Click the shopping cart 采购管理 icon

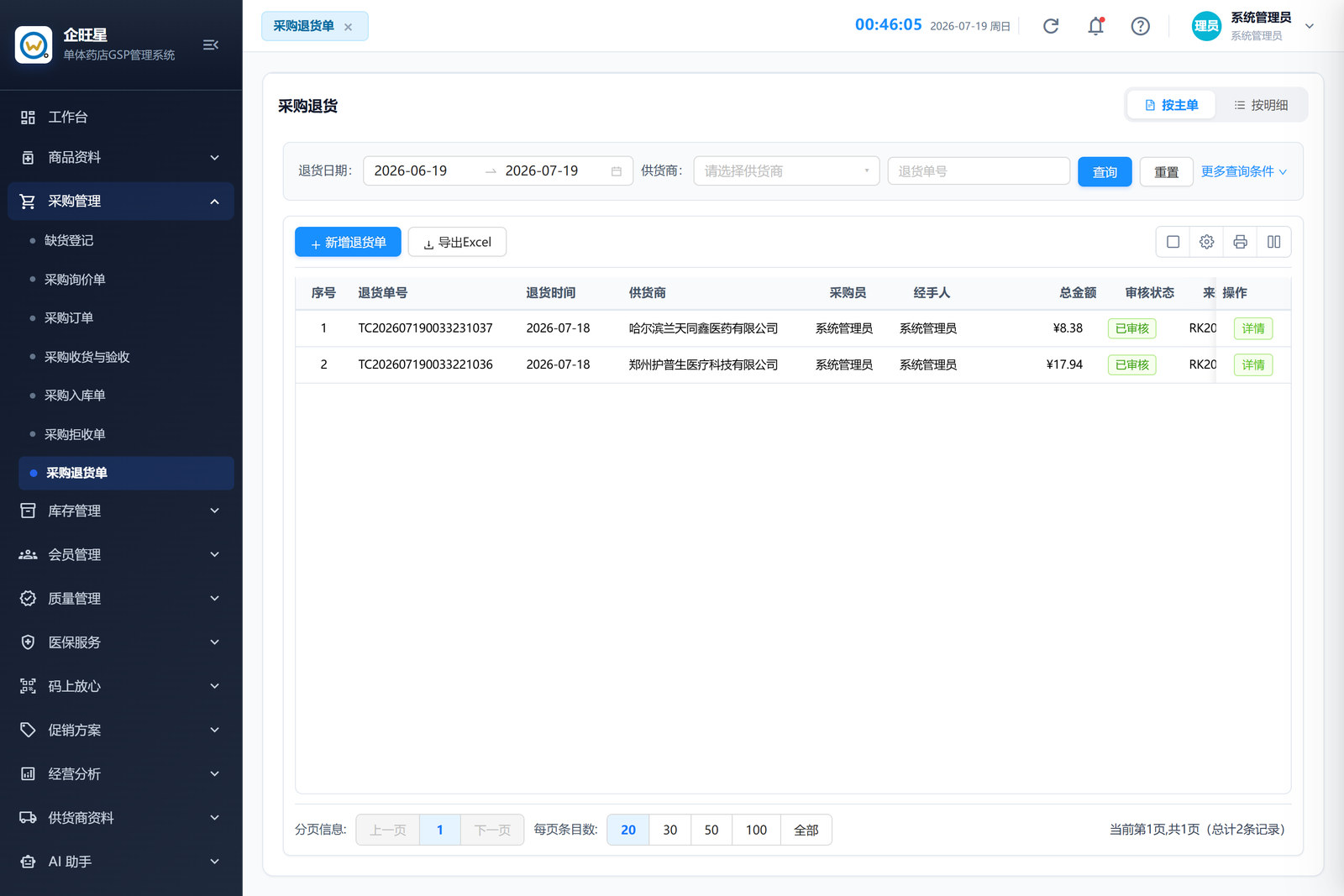pyautogui.click(x=28, y=202)
